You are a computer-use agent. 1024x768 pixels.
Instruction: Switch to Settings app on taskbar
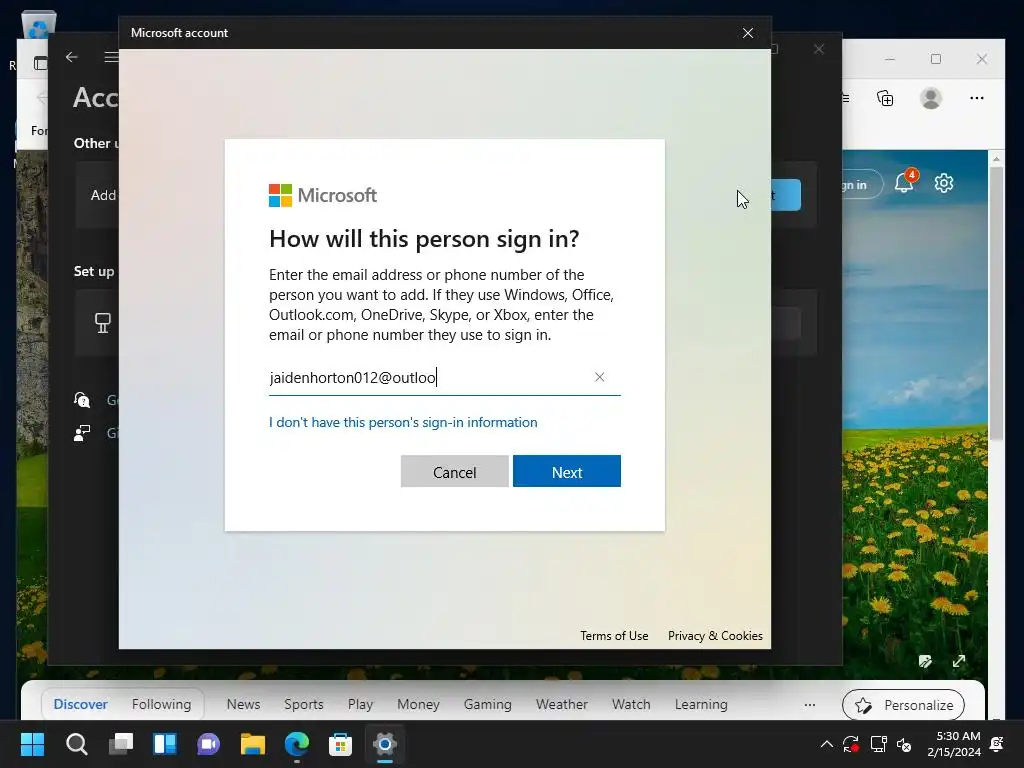pos(385,744)
